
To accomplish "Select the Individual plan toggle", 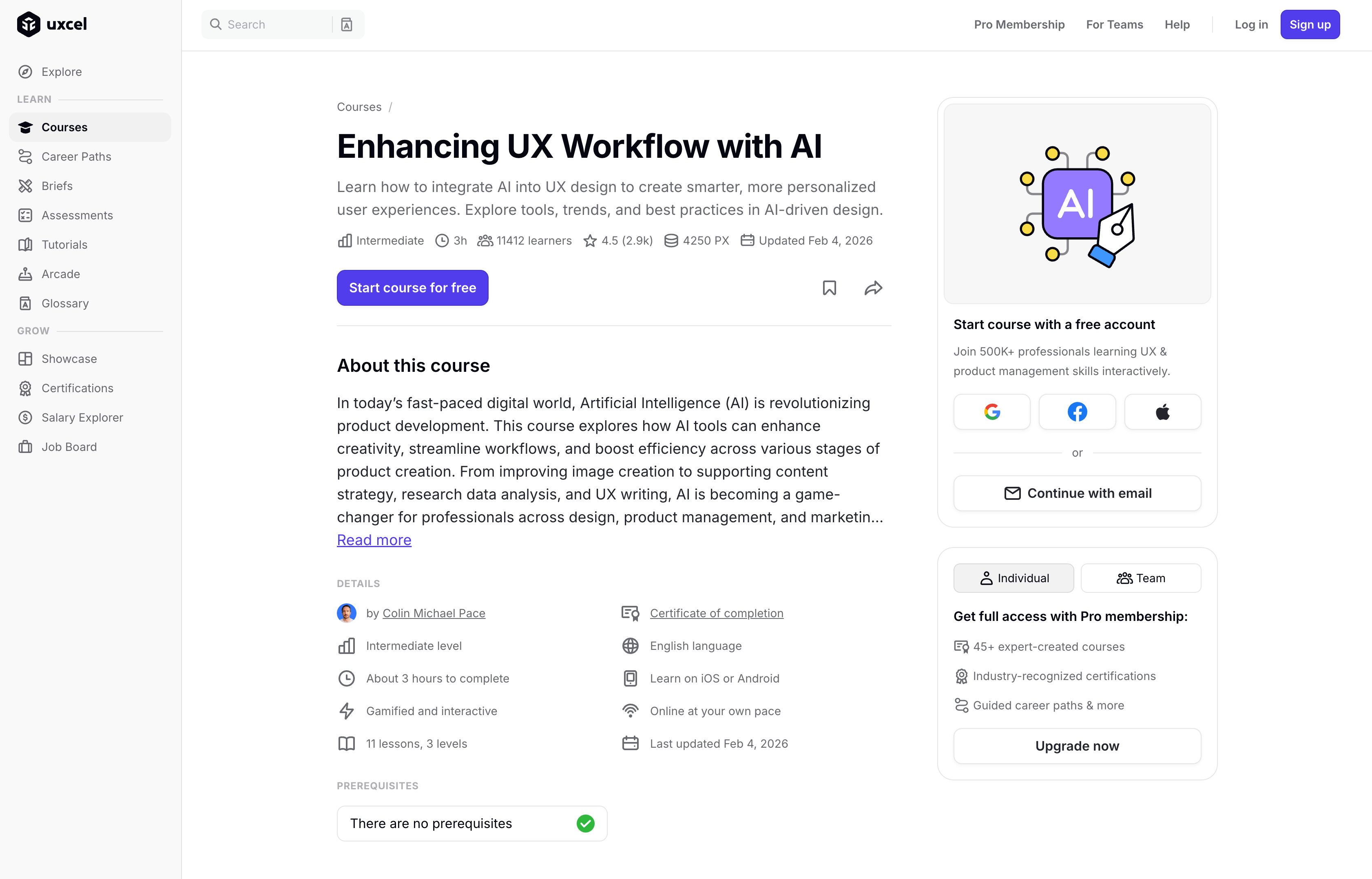I will click(x=1014, y=578).
